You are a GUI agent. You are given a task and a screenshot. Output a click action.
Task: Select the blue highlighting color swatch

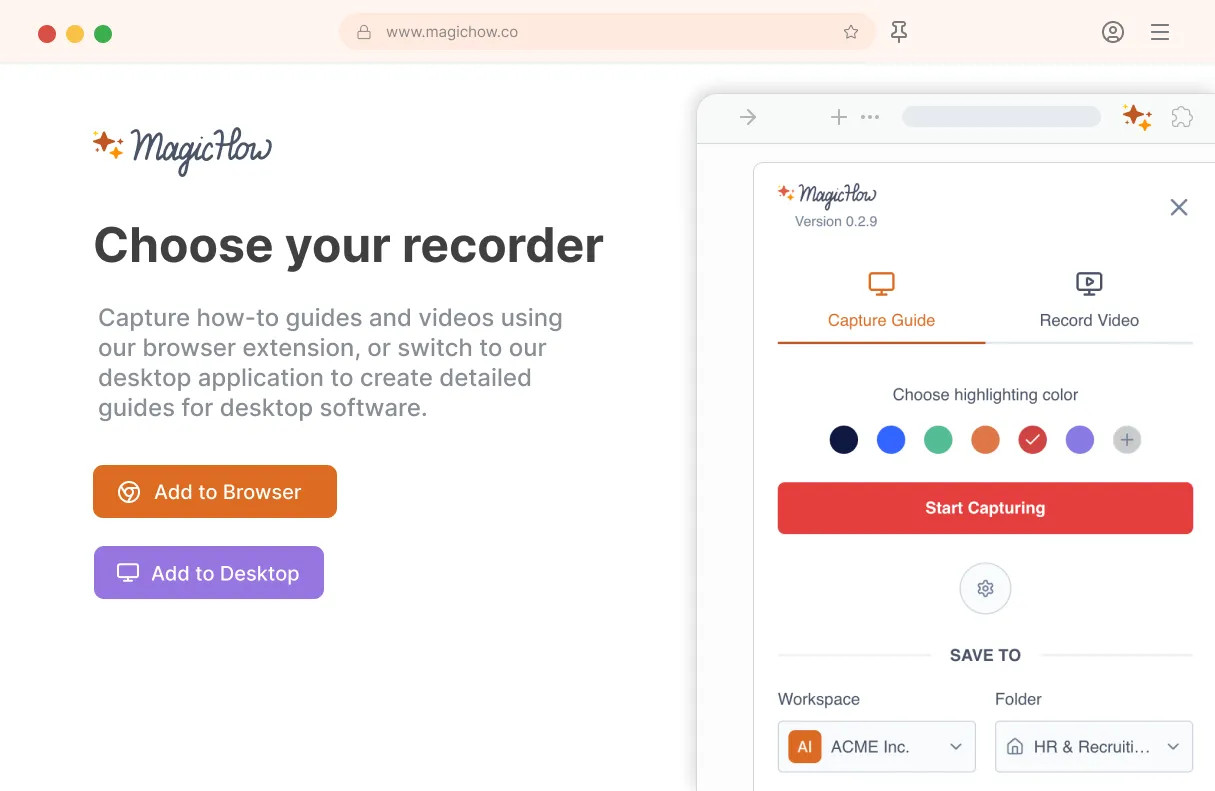(891, 439)
